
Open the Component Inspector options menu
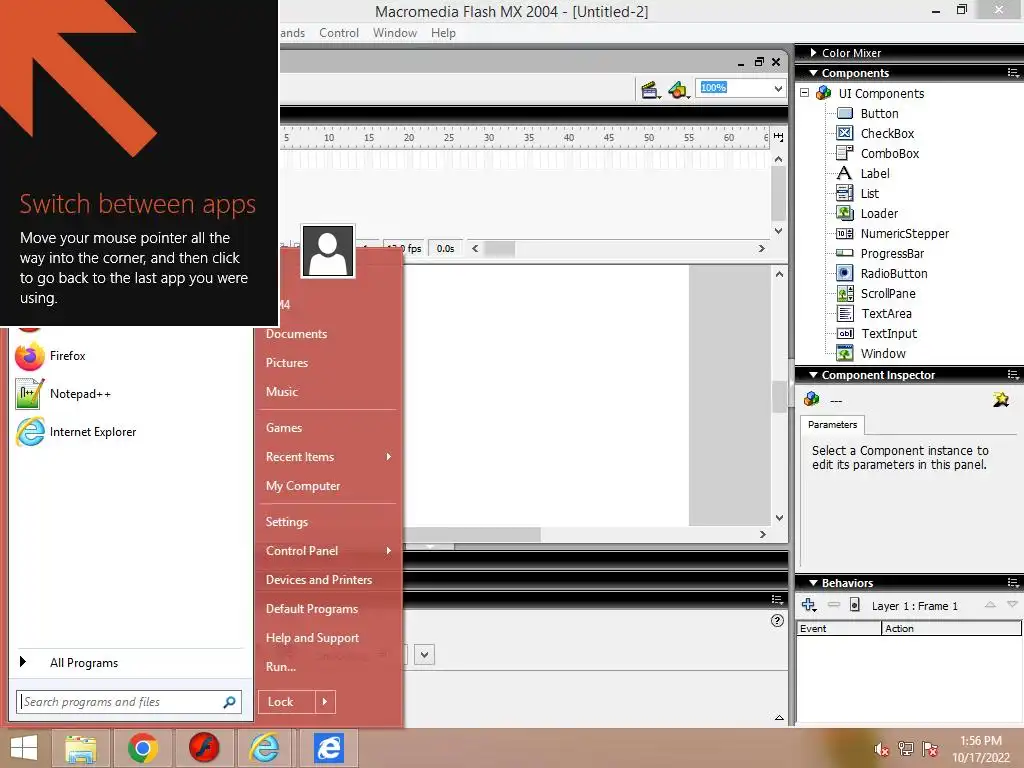click(1013, 375)
